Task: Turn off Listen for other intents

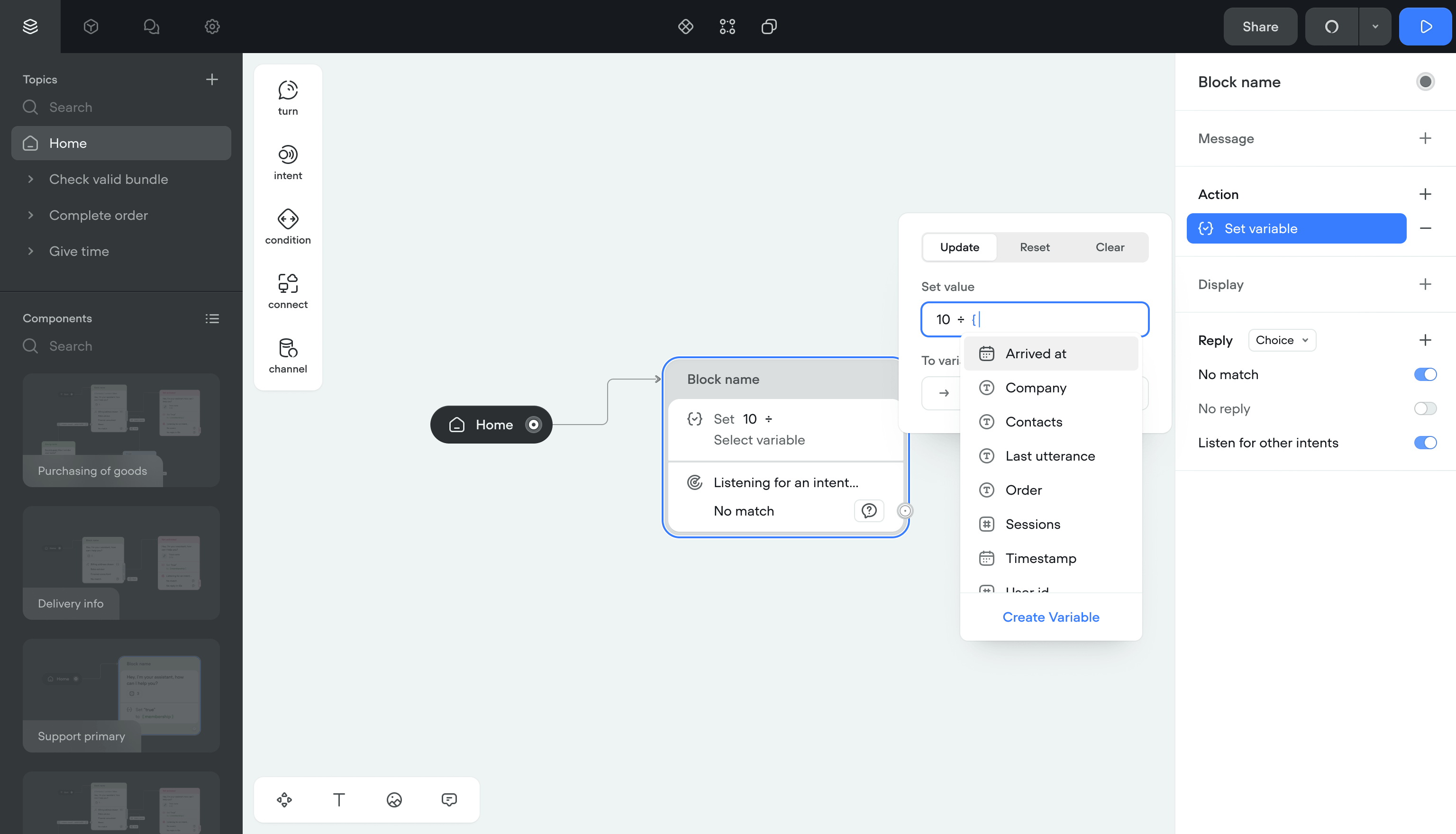Action: [1425, 443]
